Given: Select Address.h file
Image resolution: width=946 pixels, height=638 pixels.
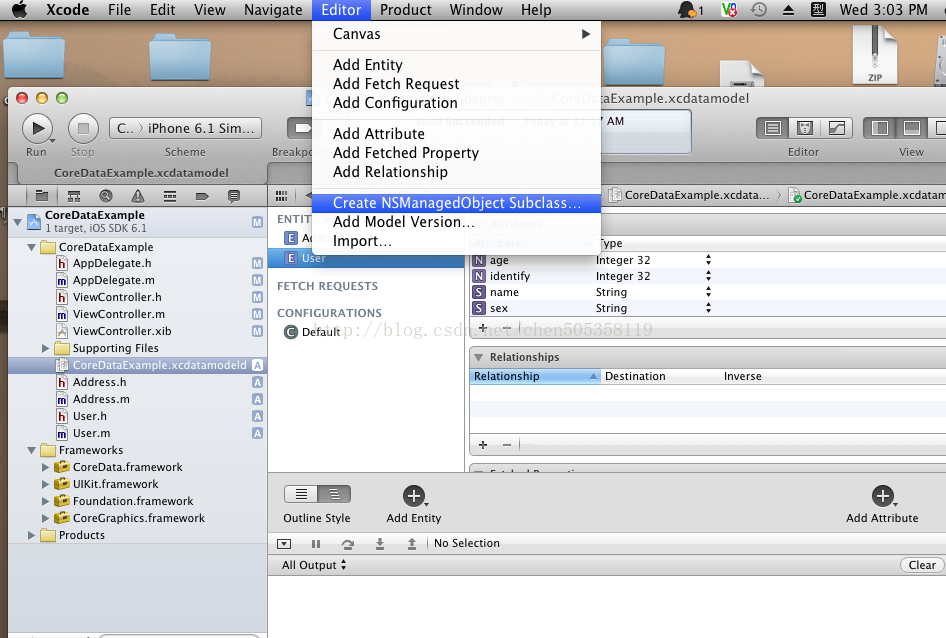Looking at the screenshot, I should [100, 382].
